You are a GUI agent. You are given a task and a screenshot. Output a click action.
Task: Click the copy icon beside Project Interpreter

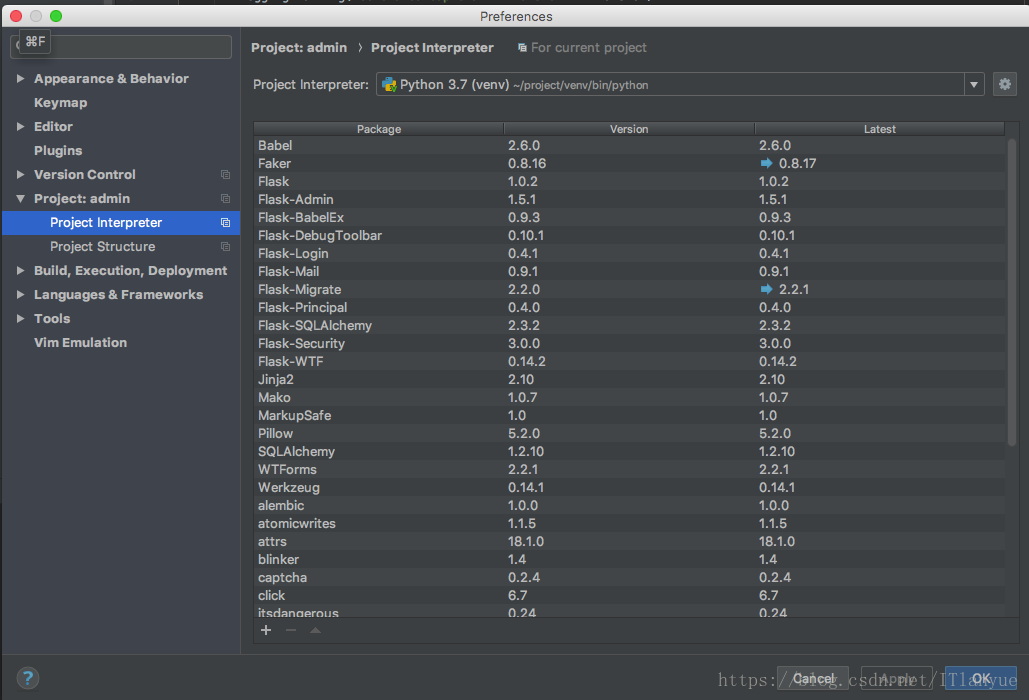tap(225, 222)
